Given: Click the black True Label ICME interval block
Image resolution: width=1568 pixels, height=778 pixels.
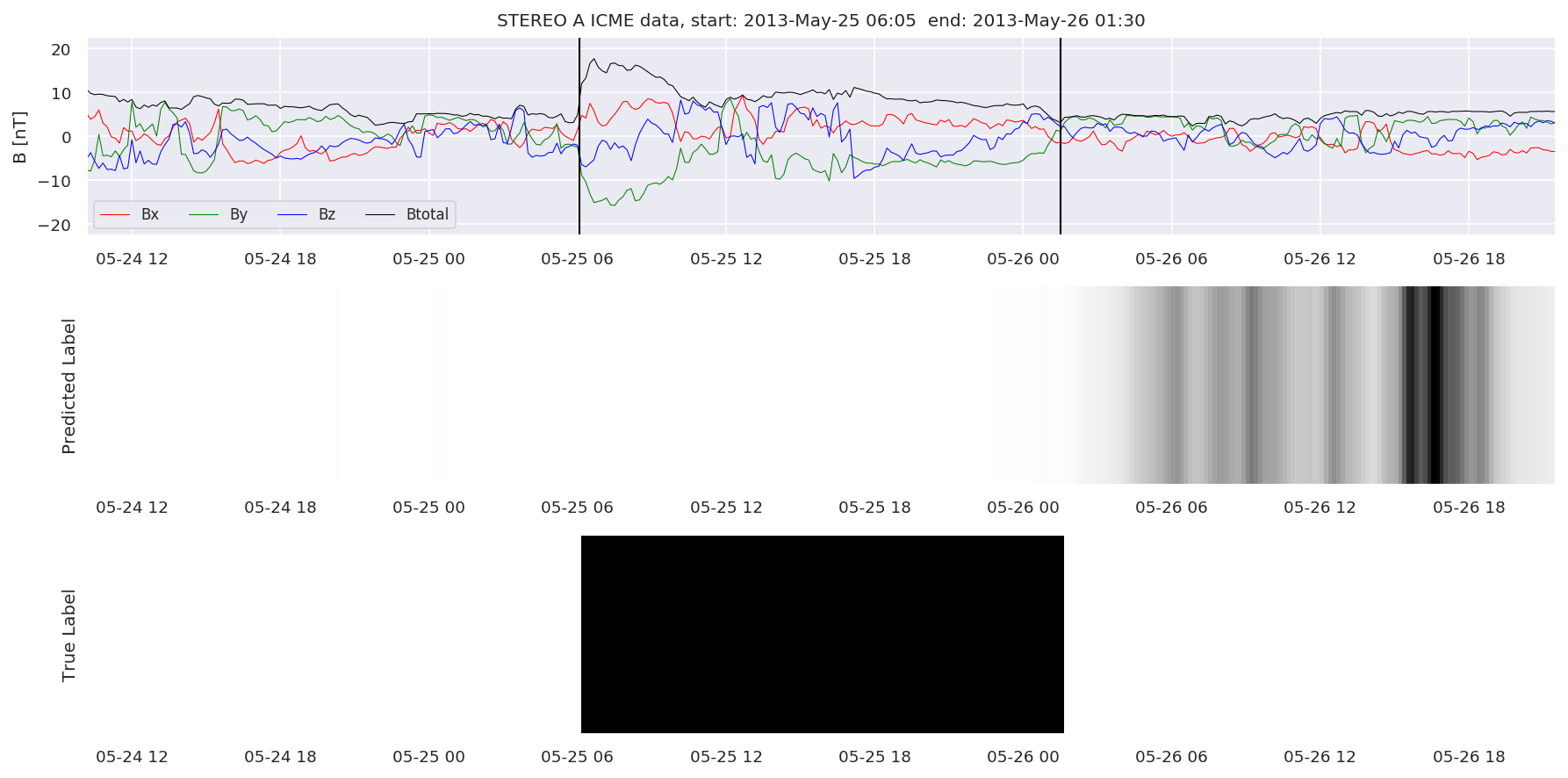Looking at the screenshot, I should click(823, 634).
